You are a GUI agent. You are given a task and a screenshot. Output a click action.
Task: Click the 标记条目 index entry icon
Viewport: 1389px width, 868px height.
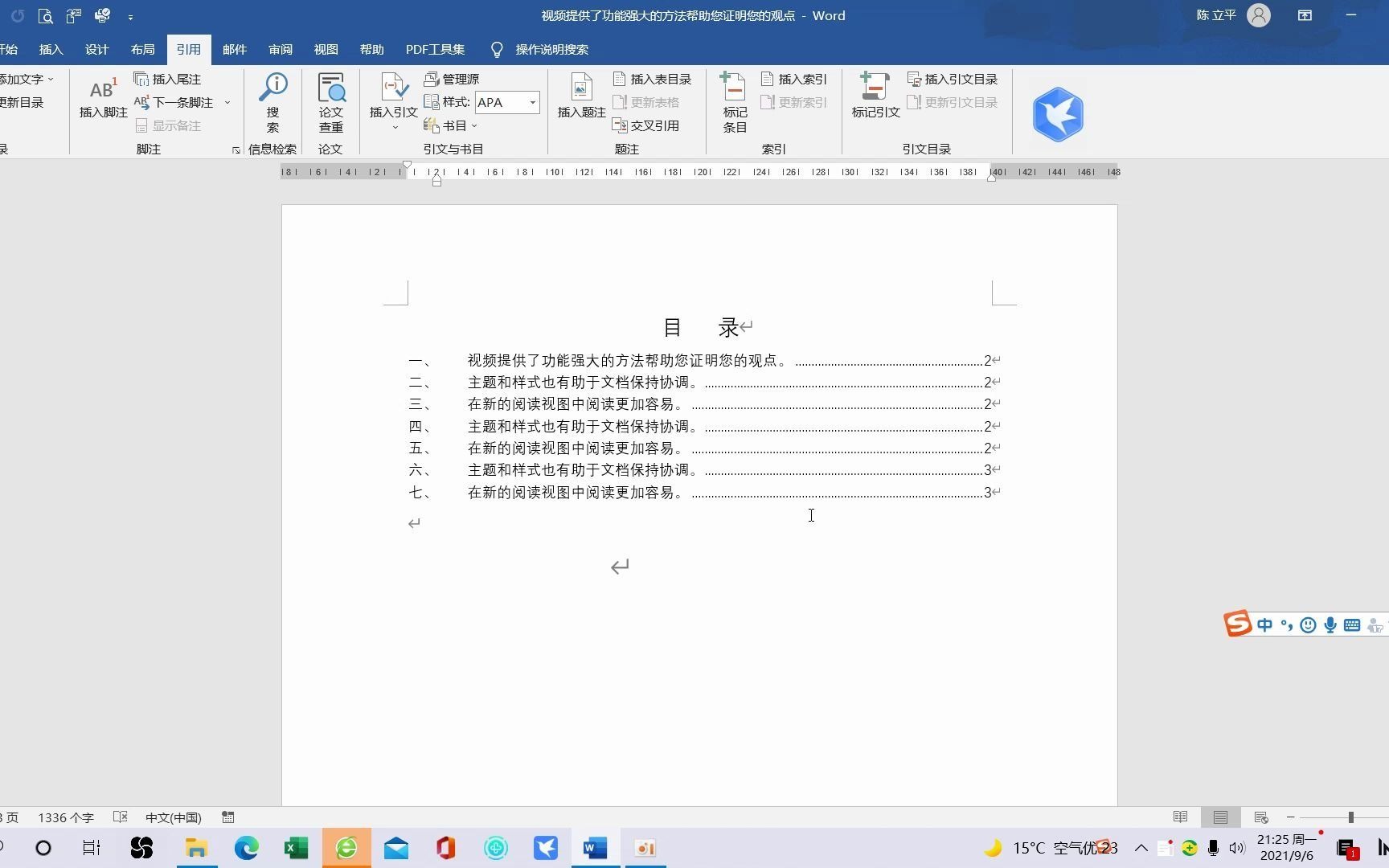[x=733, y=102]
